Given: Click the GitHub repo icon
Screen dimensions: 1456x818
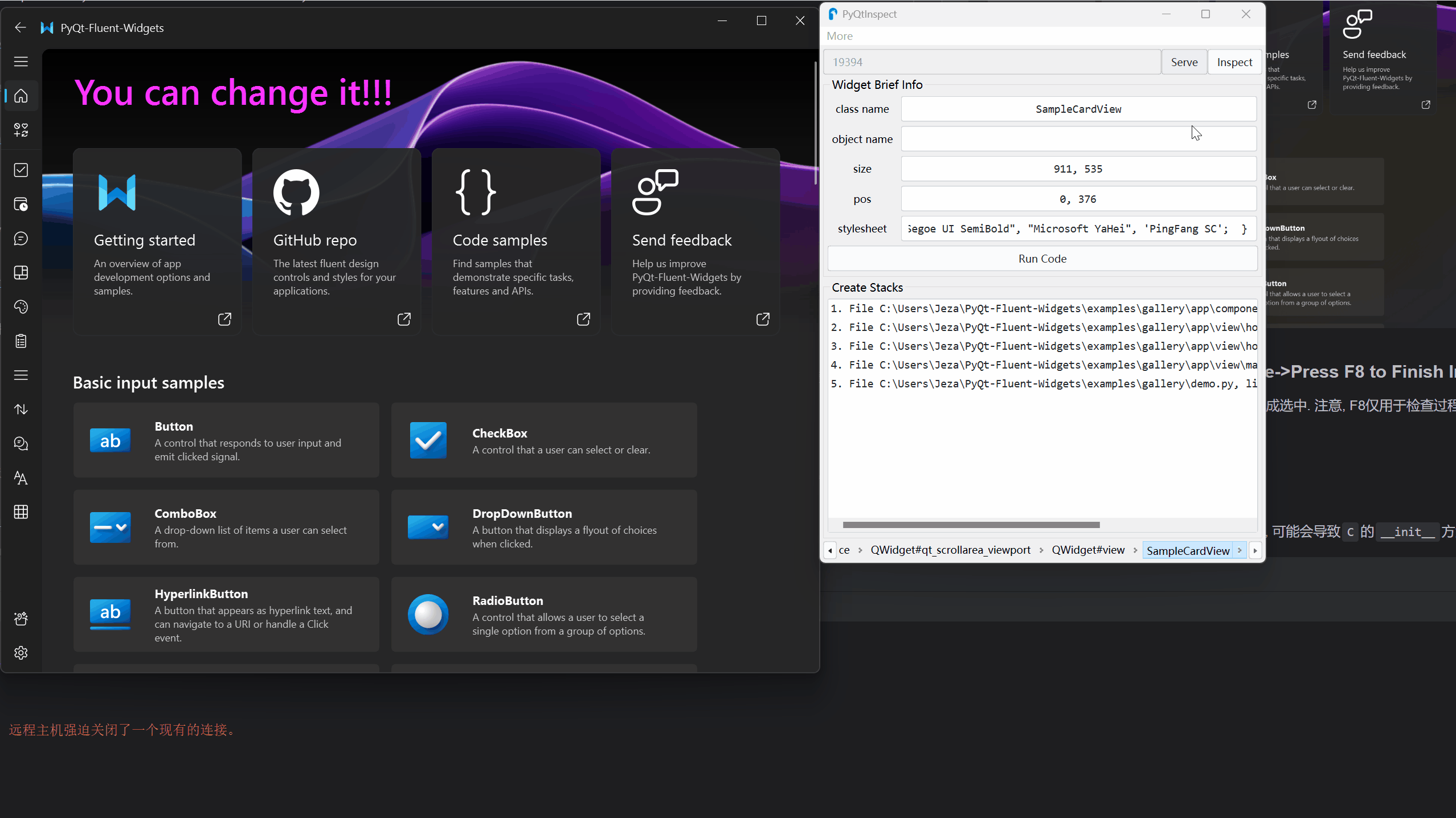Looking at the screenshot, I should [296, 191].
